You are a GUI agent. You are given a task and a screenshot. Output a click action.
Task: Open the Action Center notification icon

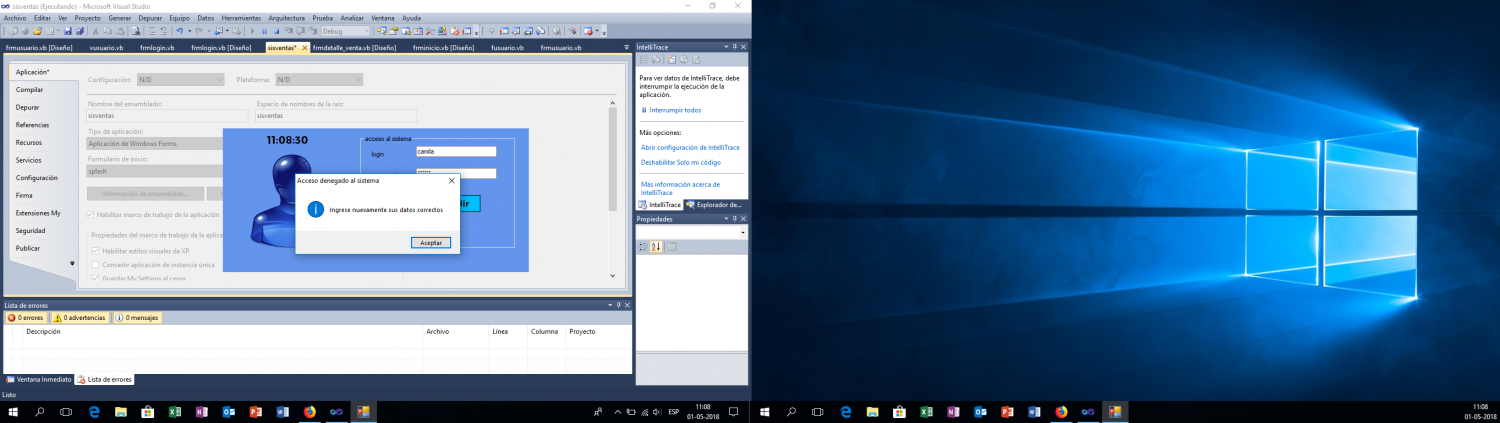tap(734, 411)
